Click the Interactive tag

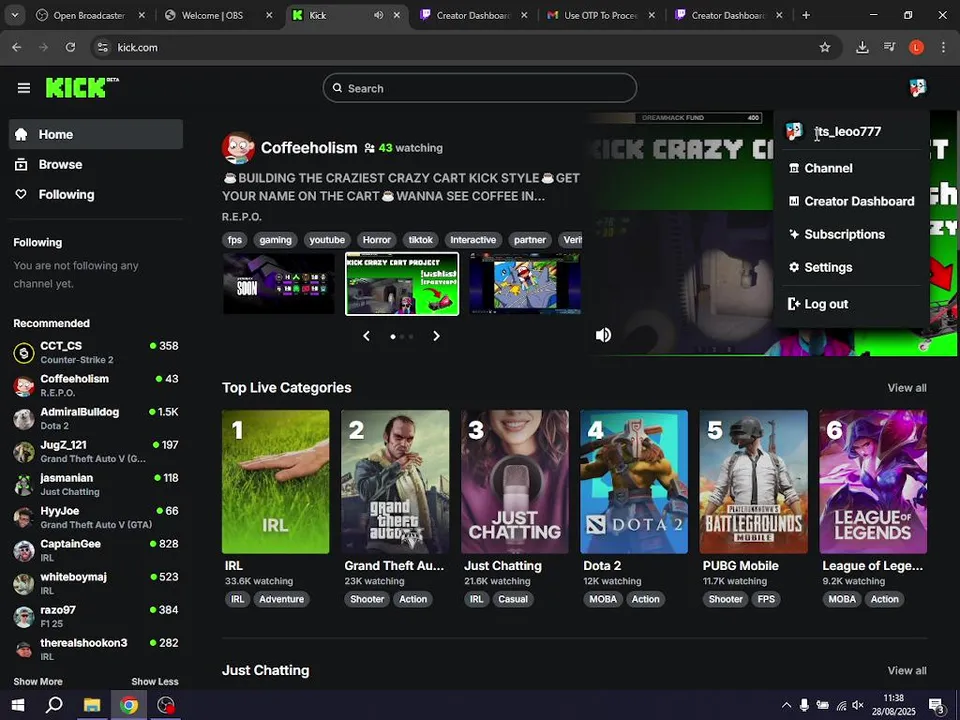(x=473, y=240)
